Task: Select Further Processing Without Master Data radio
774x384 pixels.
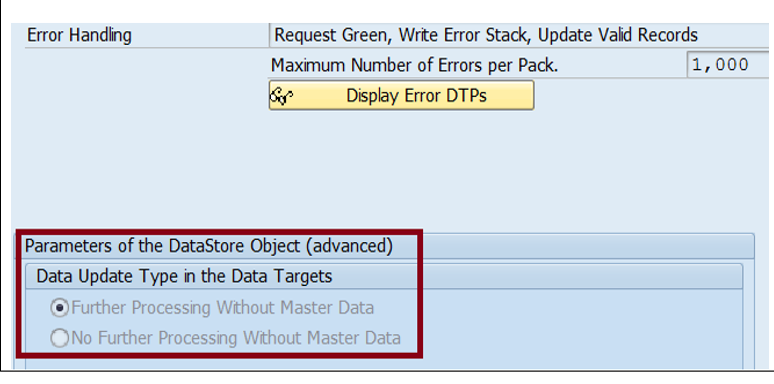Action: click(60, 308)
